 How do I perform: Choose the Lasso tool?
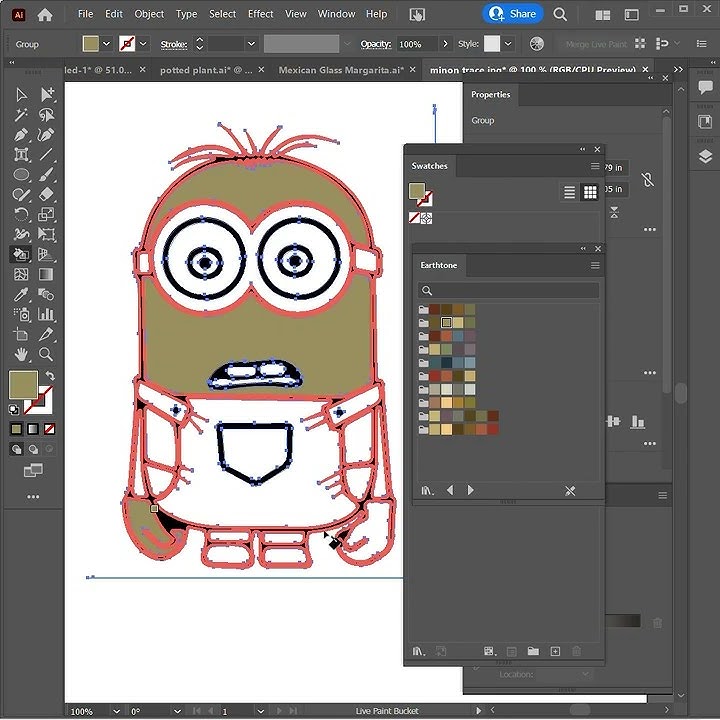[x=46, y=114]
